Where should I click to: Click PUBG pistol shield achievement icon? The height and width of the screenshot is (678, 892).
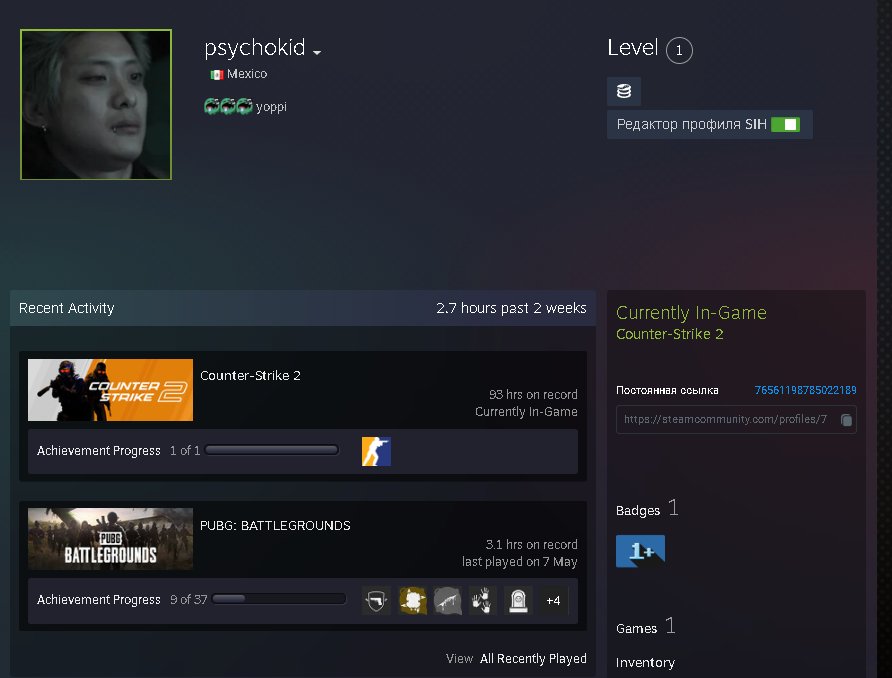(x=376, y=601)
